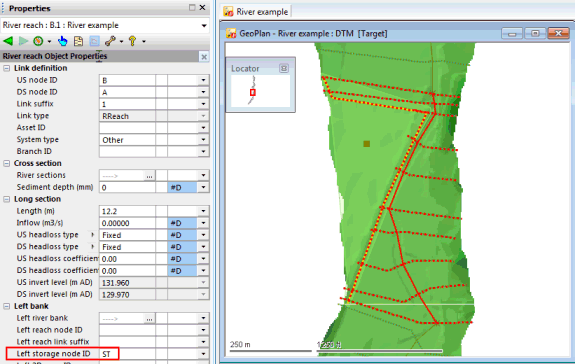Float the Properties panel with square icon
Viewport: 575px width, 364px height.
coord(192,7)
